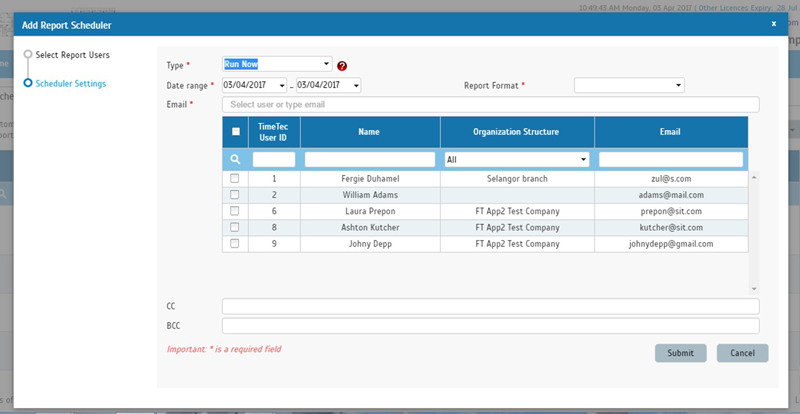This screenshot has width=800, height=414.
Task: Click the user list scrollbar down arrow
Action: pos(754,289)
